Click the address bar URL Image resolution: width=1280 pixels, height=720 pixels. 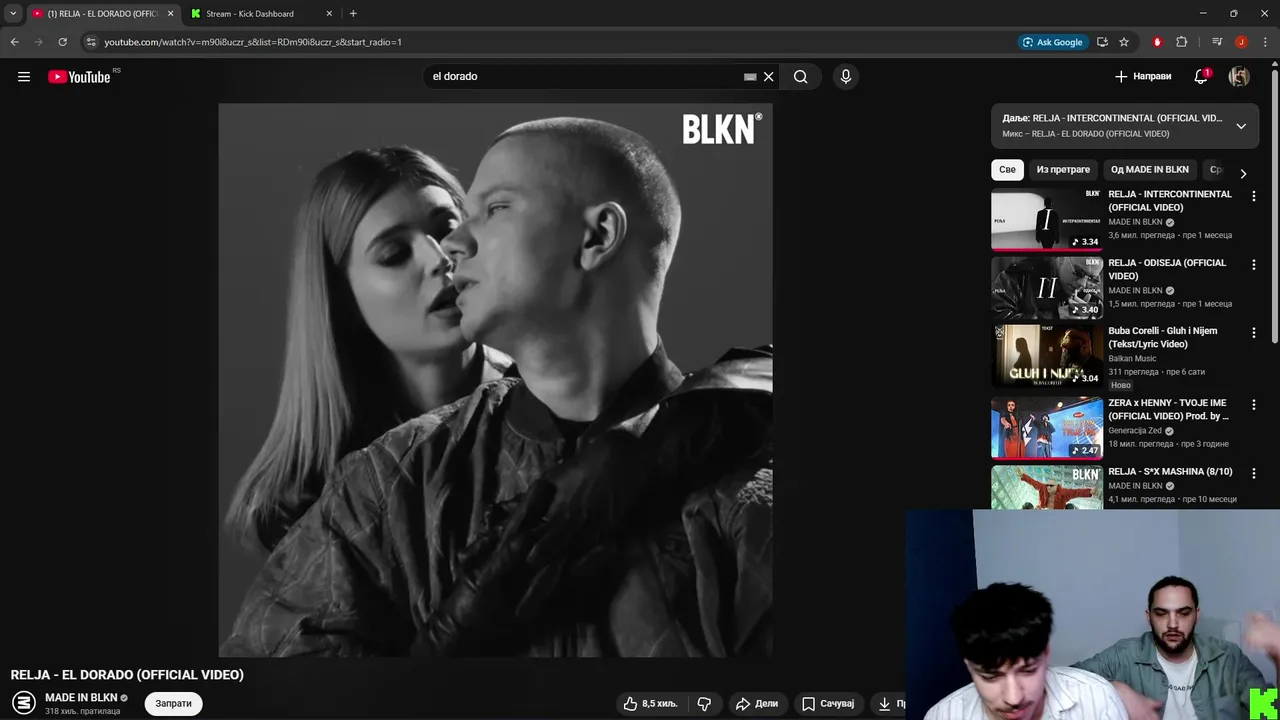[x=253, y=42]
